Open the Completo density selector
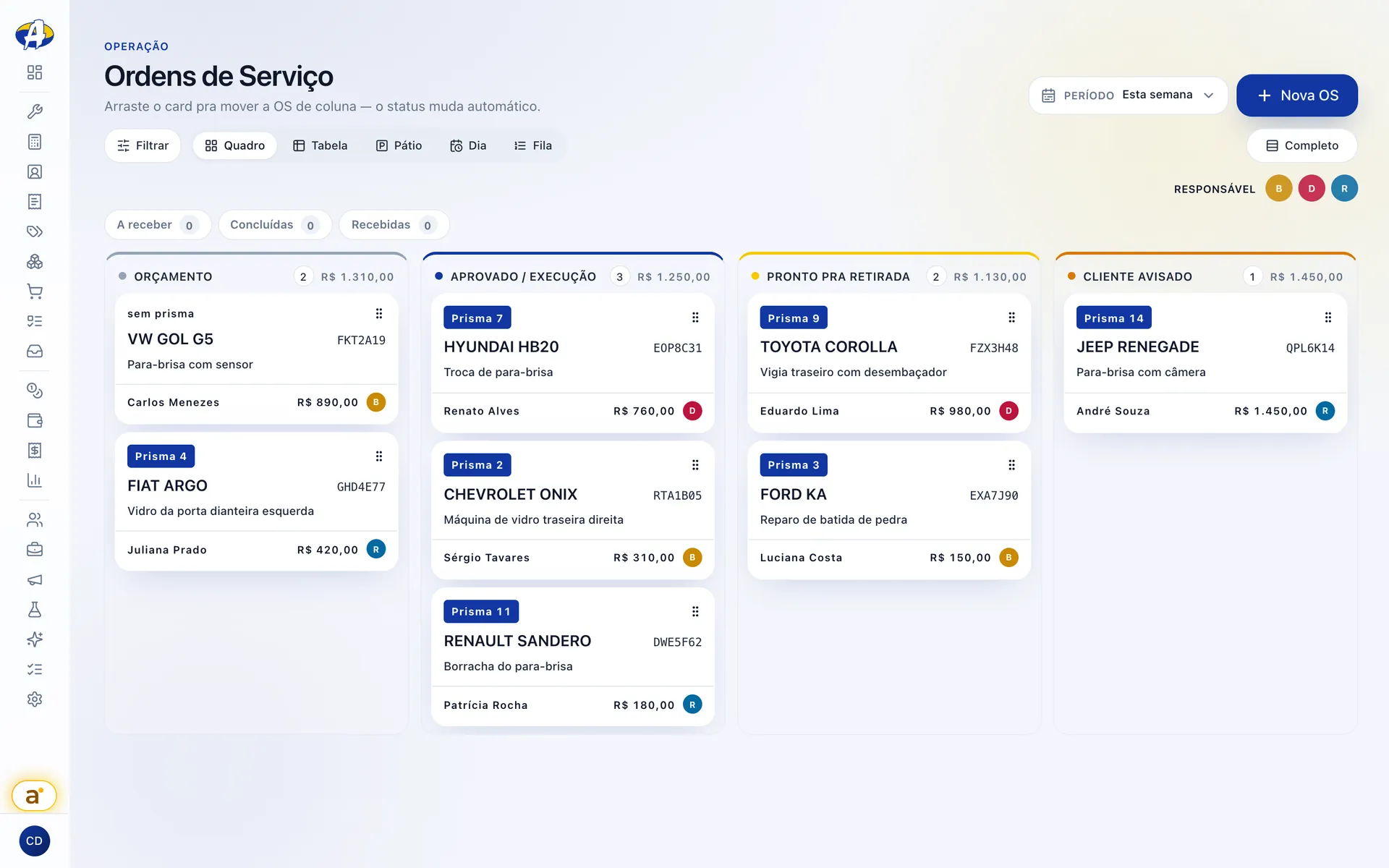 [1301, 146]
